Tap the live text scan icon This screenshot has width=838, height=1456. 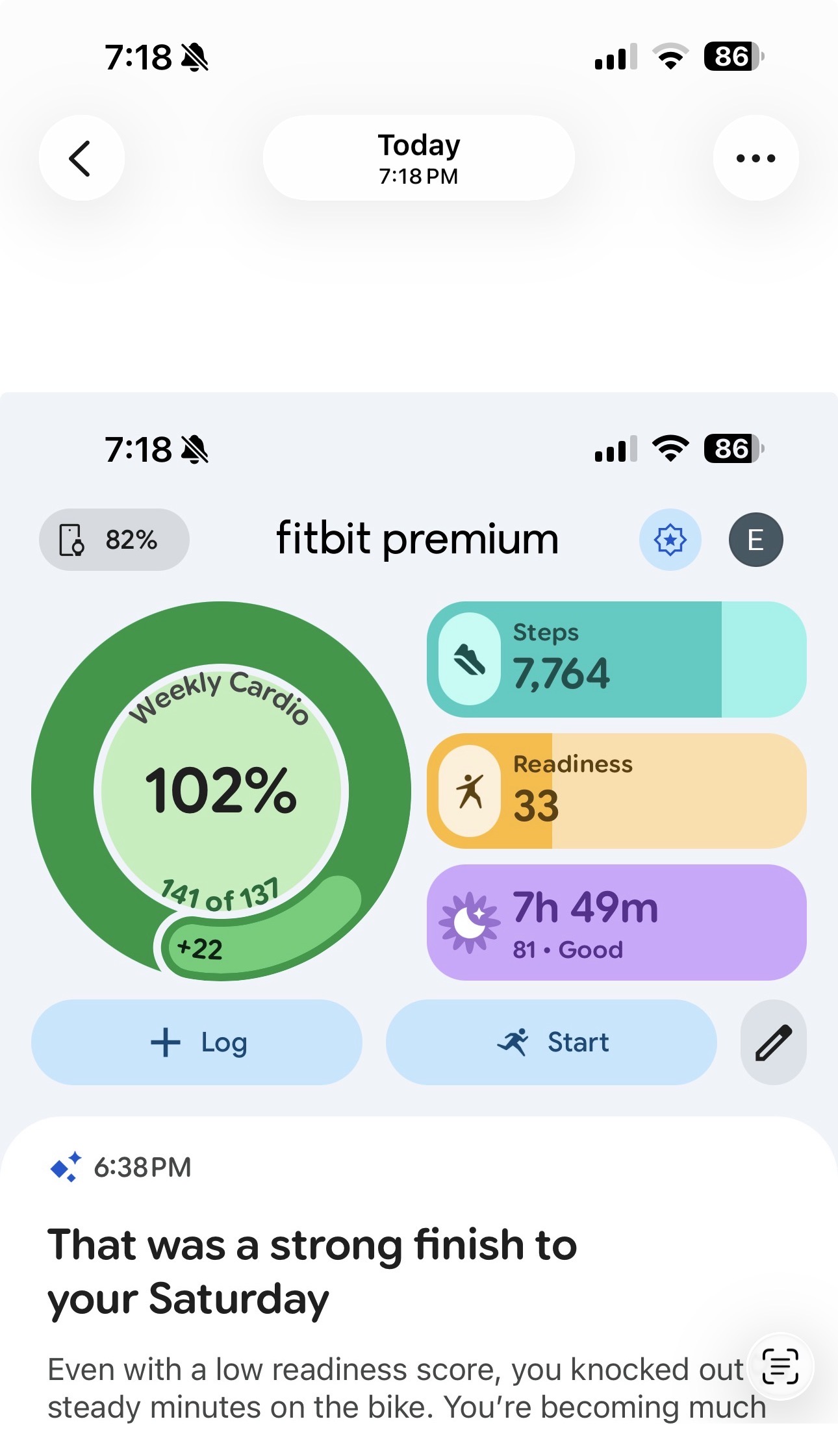pyautogui.click(x=780, y=1366)
